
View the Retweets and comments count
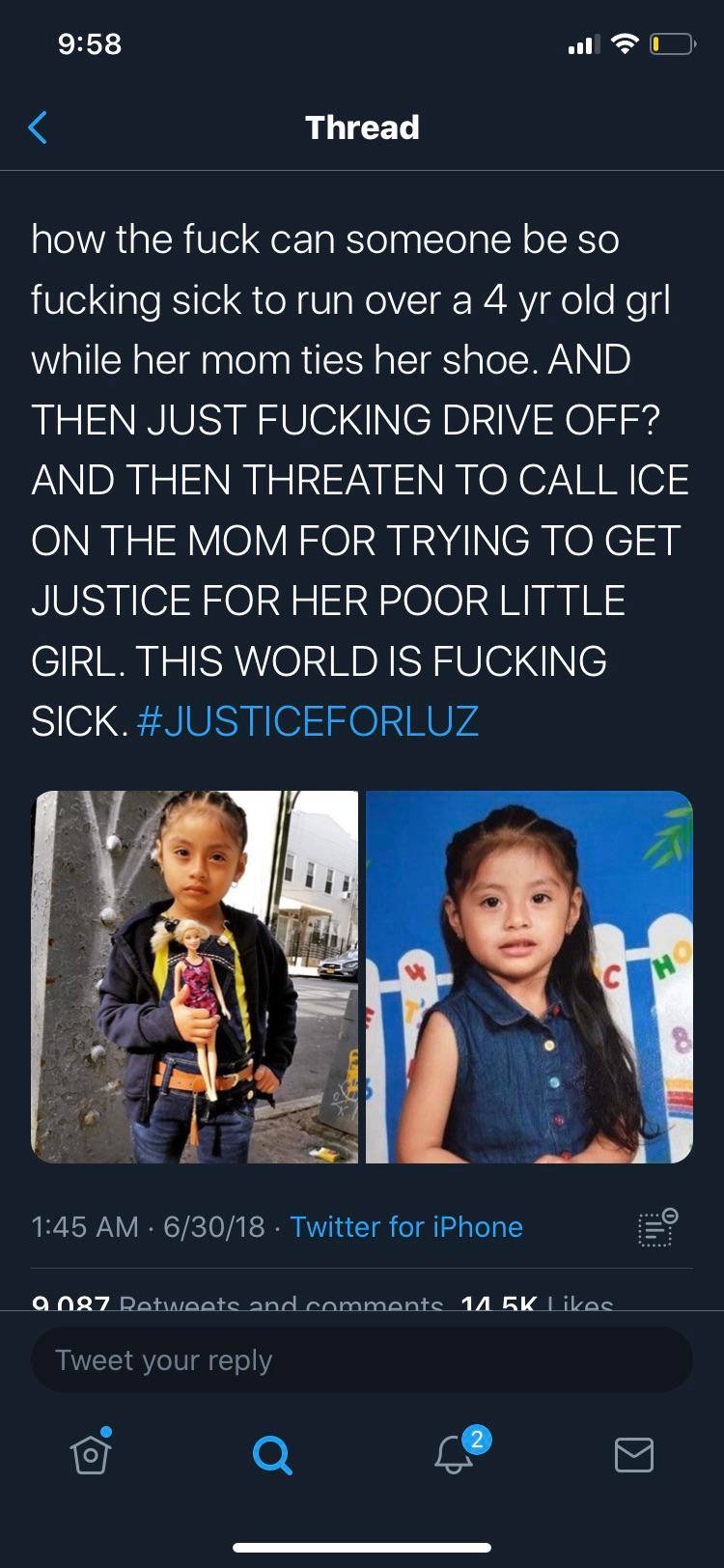(237, 1302)
